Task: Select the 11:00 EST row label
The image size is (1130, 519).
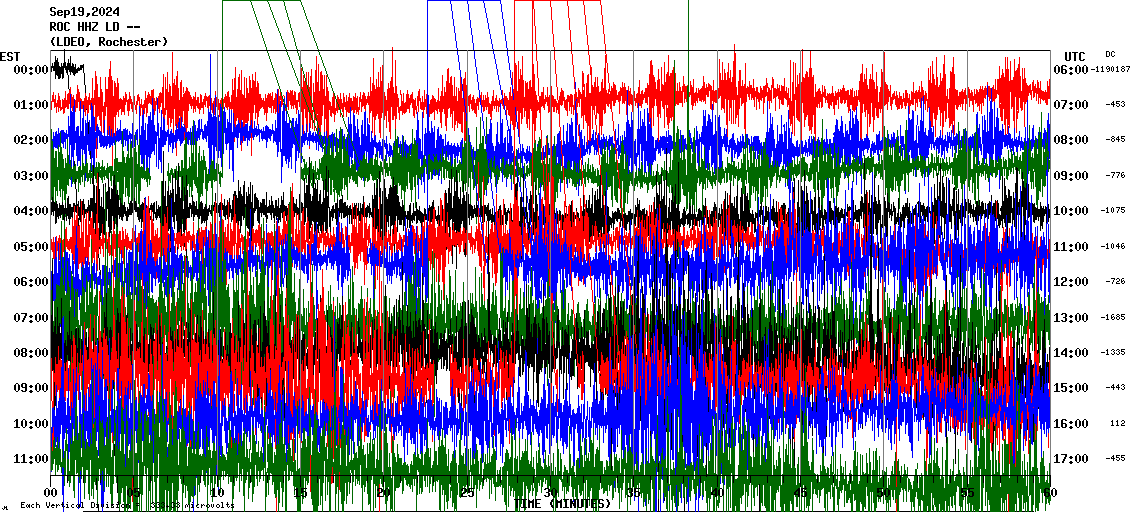Action: pos(29,459)
